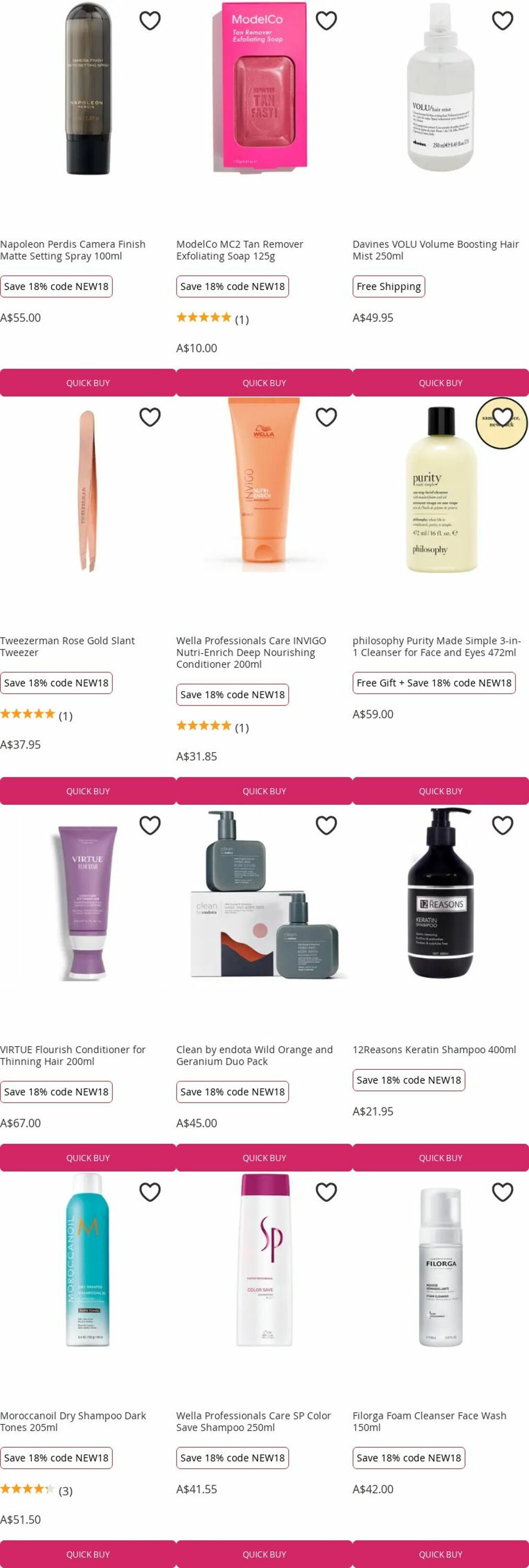Image resolution: width=529 pixels, height=1568 pixels.
Task: Favorite the ModelCo Tan Remover Soap
Action: [x=326, y=21]
